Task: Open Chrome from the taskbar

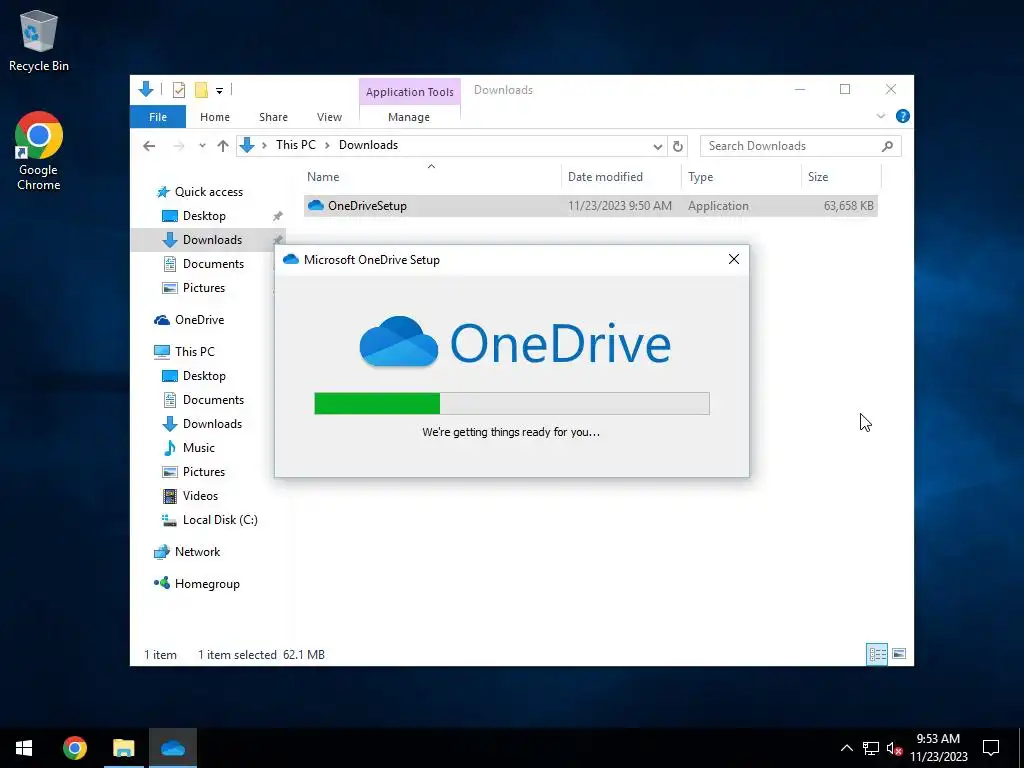Action: point(74,748)
